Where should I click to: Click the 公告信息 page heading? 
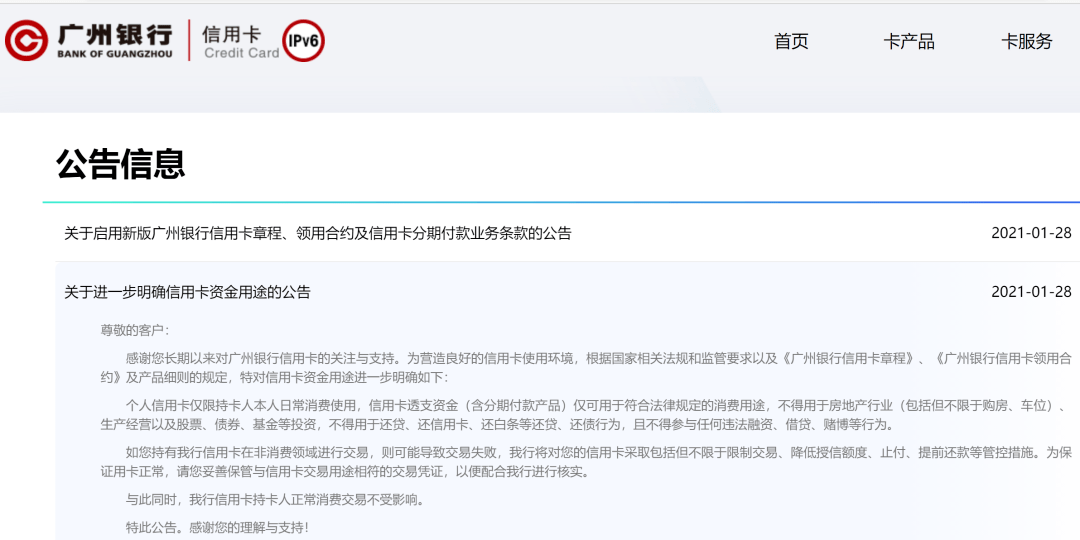pos(121,164)
